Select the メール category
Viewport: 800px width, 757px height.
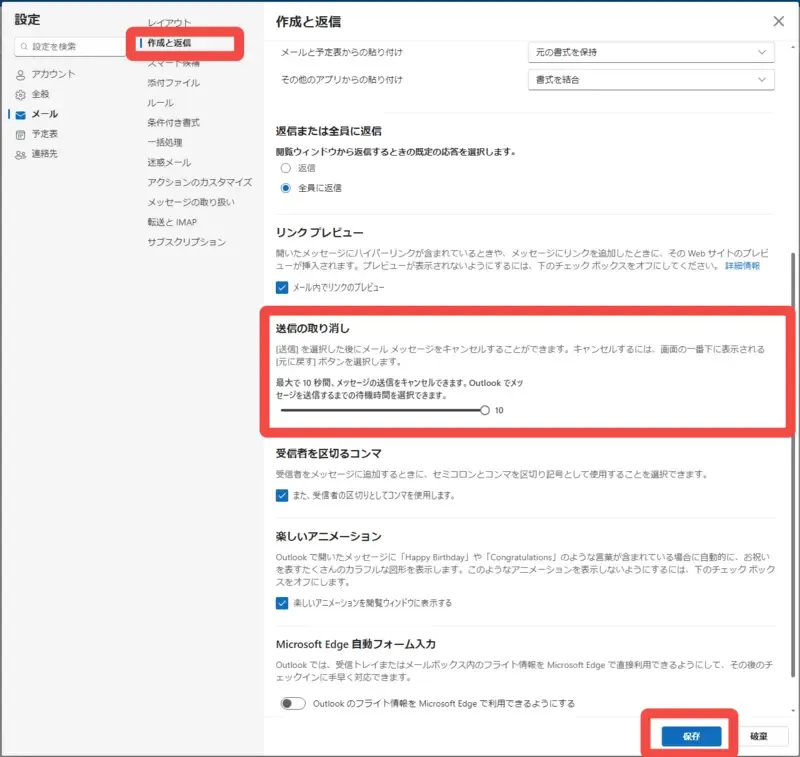click(45, 114)
